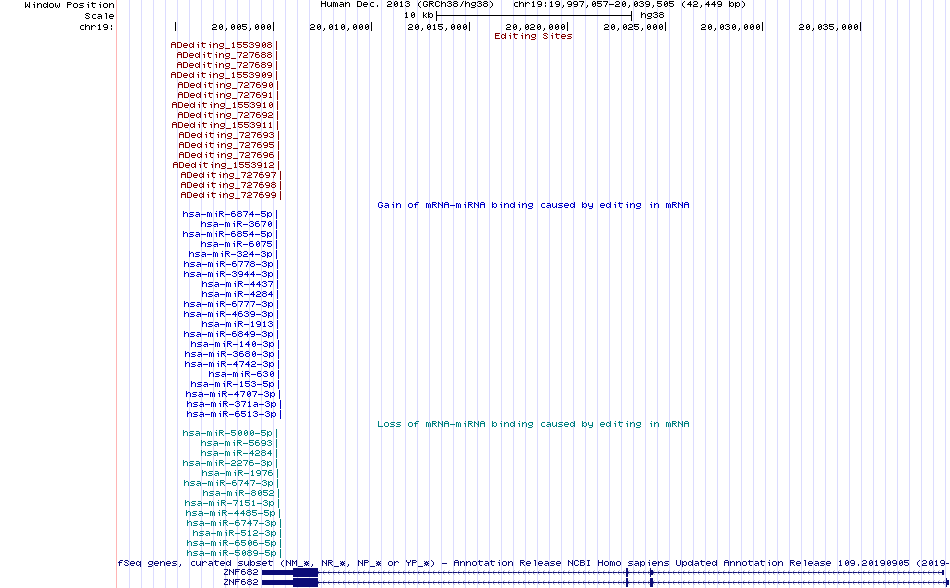Click the Window Position label
This screenshot has width=950, height=588.
click(x=69, y=5)
